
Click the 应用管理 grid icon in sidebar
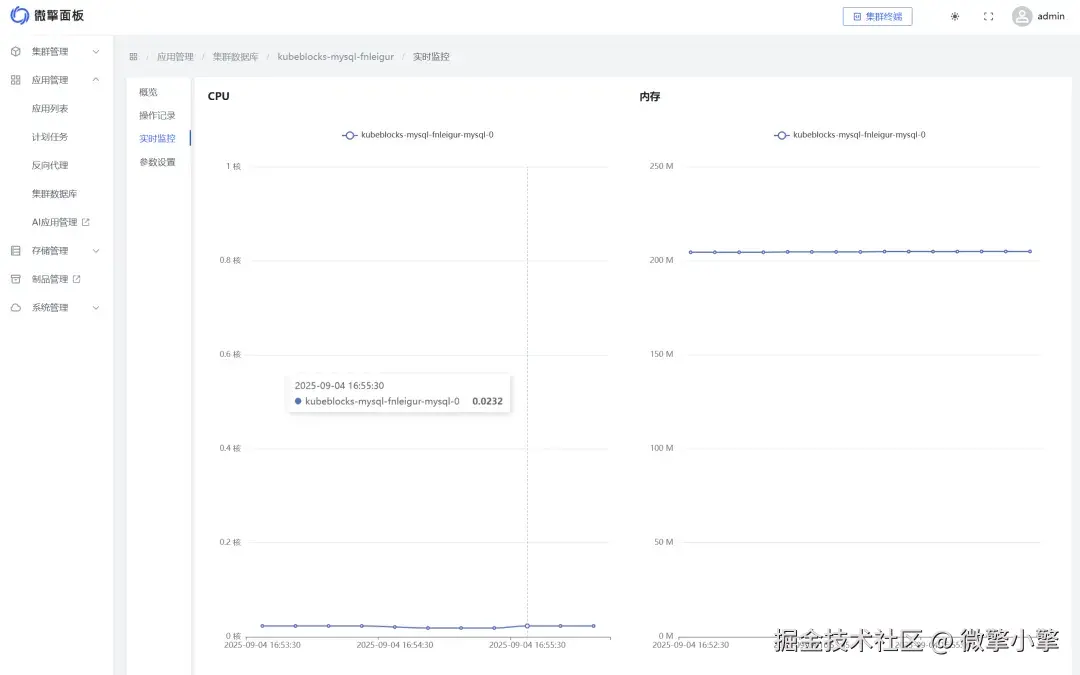[x=16, y=80]
